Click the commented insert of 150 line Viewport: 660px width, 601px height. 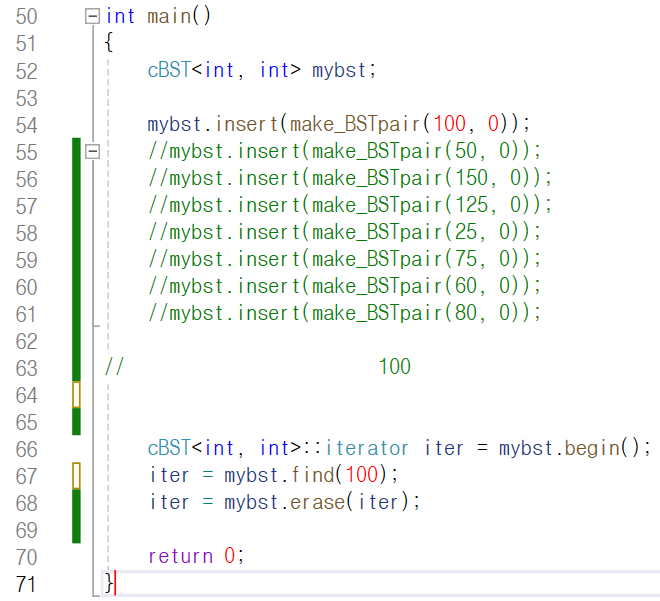(x=350, y=178)
